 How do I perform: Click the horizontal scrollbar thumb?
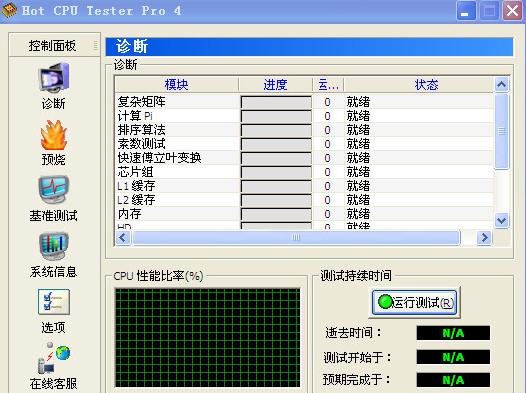tap(296, 238)
